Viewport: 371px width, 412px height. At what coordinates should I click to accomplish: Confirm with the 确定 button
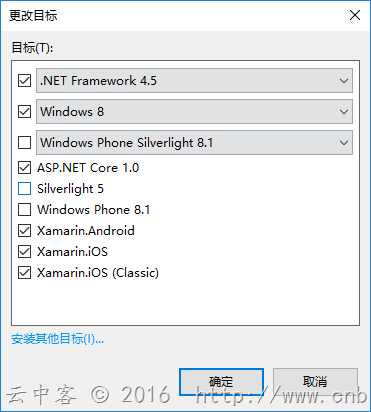(221, 381)
